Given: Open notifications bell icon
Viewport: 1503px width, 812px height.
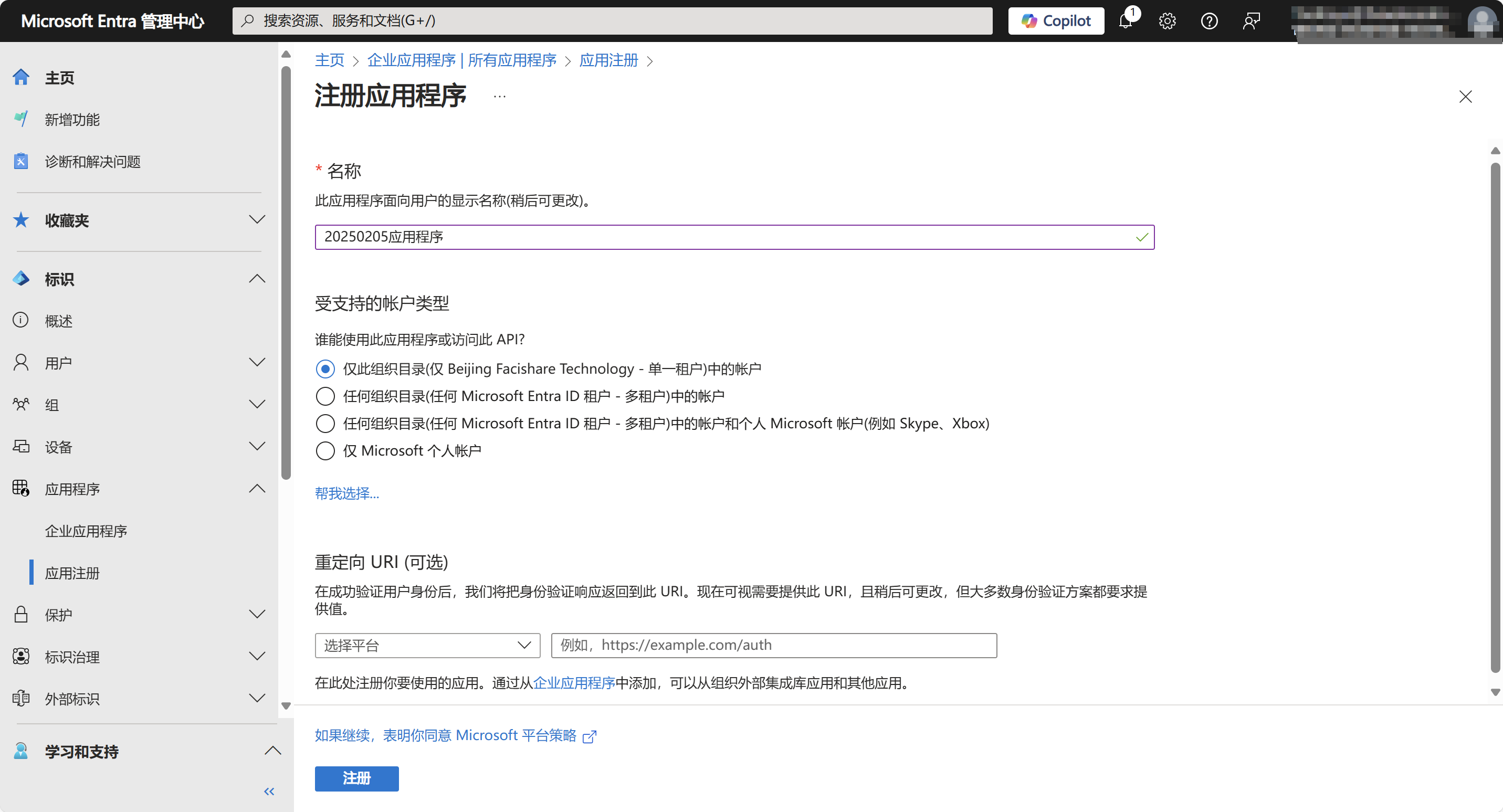Looking at the screenshot, I should (x=1126, y=21).
